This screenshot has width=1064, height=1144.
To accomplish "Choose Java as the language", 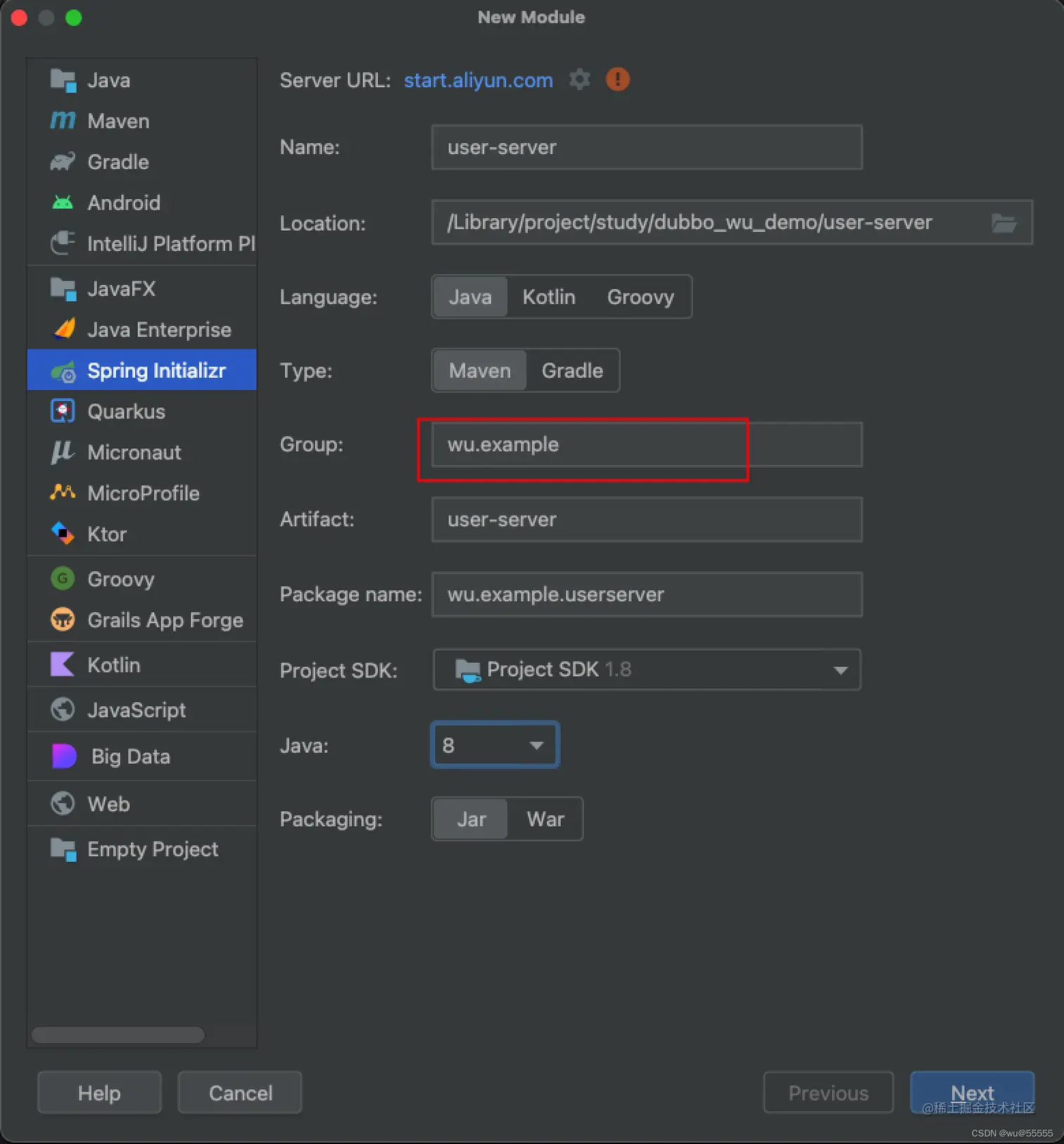I will point(470,297).
